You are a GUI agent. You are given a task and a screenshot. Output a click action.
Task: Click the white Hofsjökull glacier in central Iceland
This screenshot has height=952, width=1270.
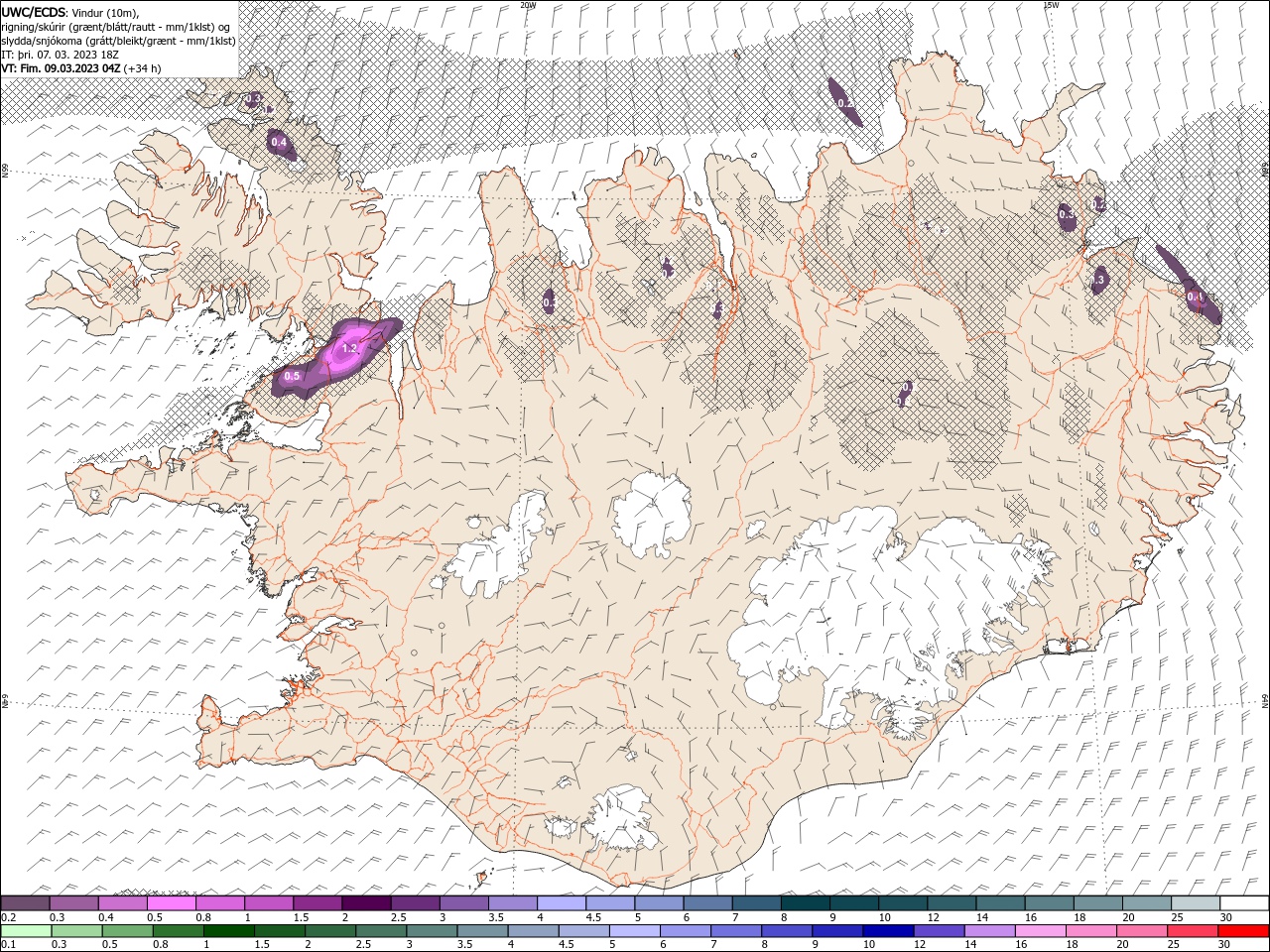652,514
